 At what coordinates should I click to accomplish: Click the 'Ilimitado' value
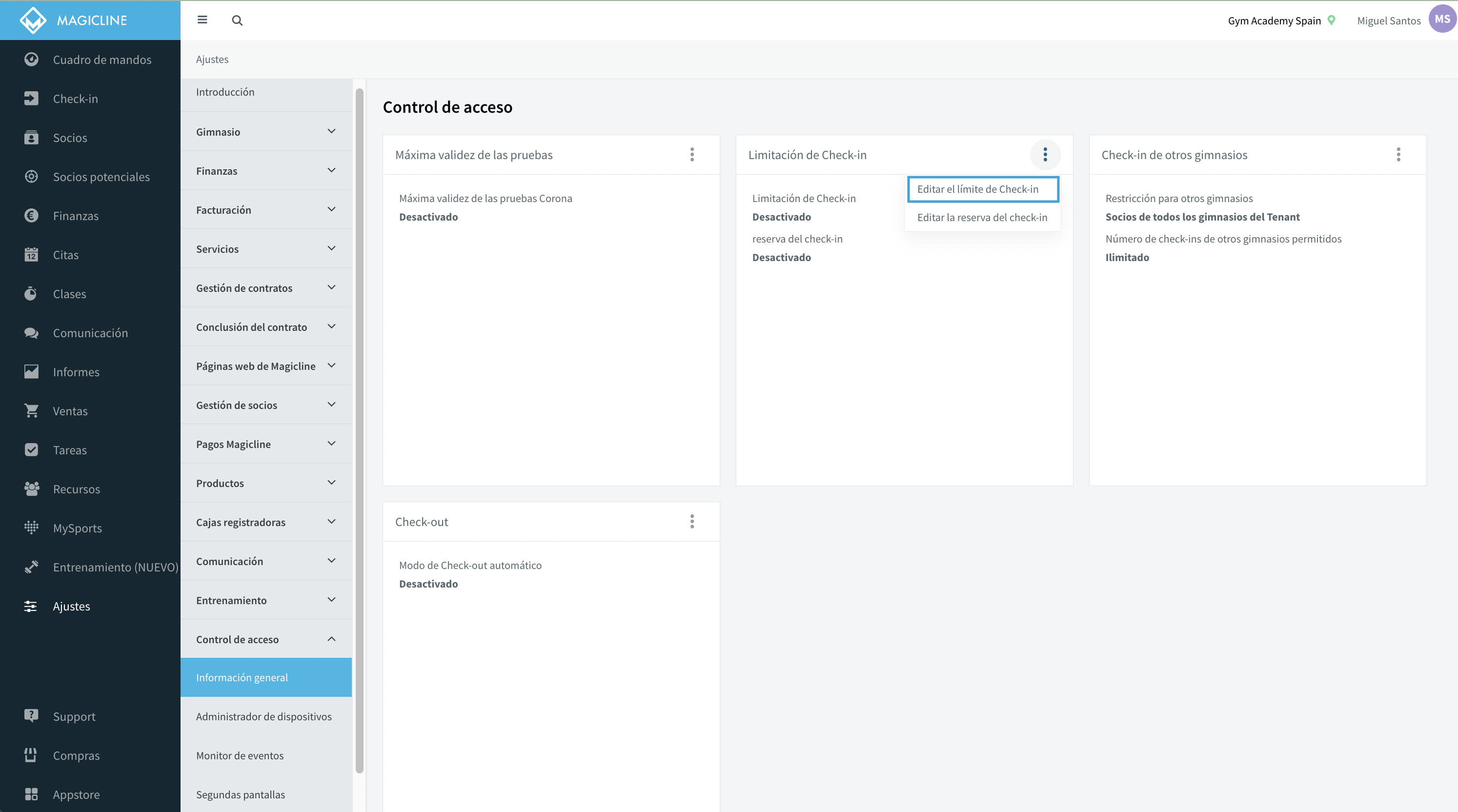[x=1127, y=258]
